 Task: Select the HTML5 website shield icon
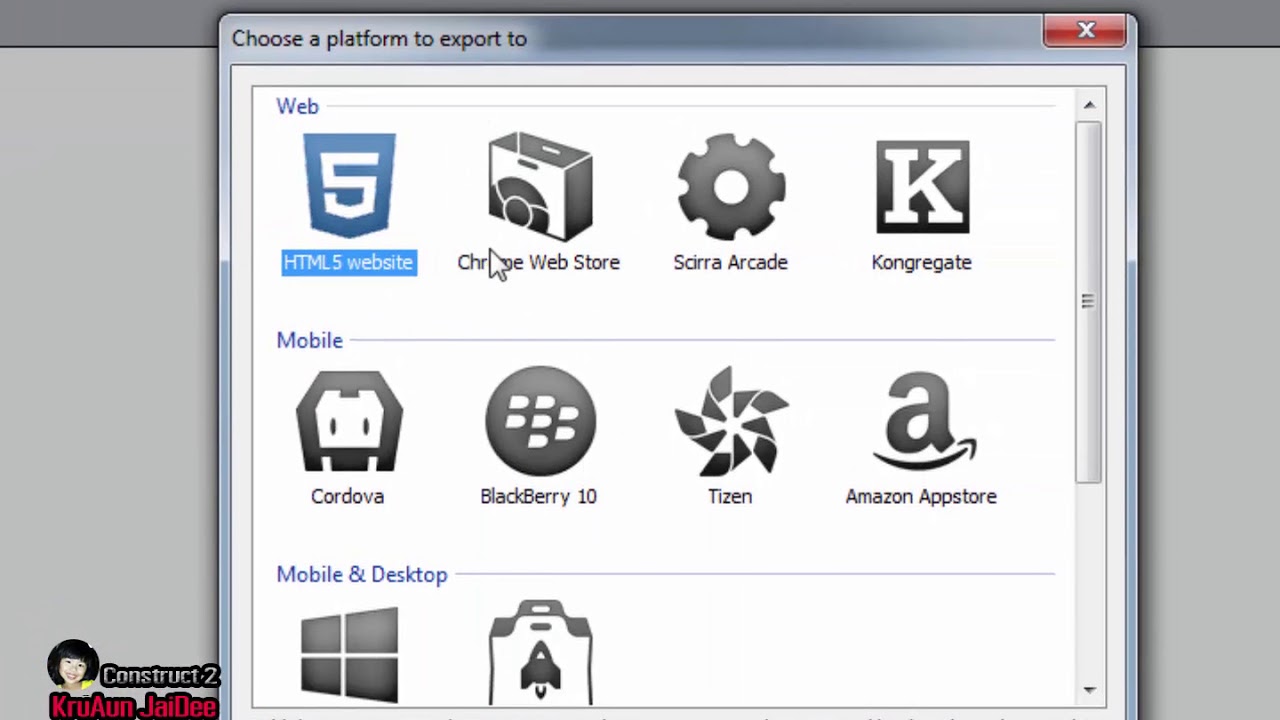tap(349, 186)
